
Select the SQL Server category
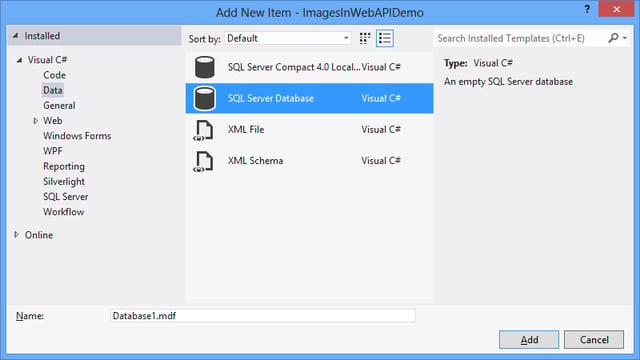pyautogui.click(x=66, y=197)
